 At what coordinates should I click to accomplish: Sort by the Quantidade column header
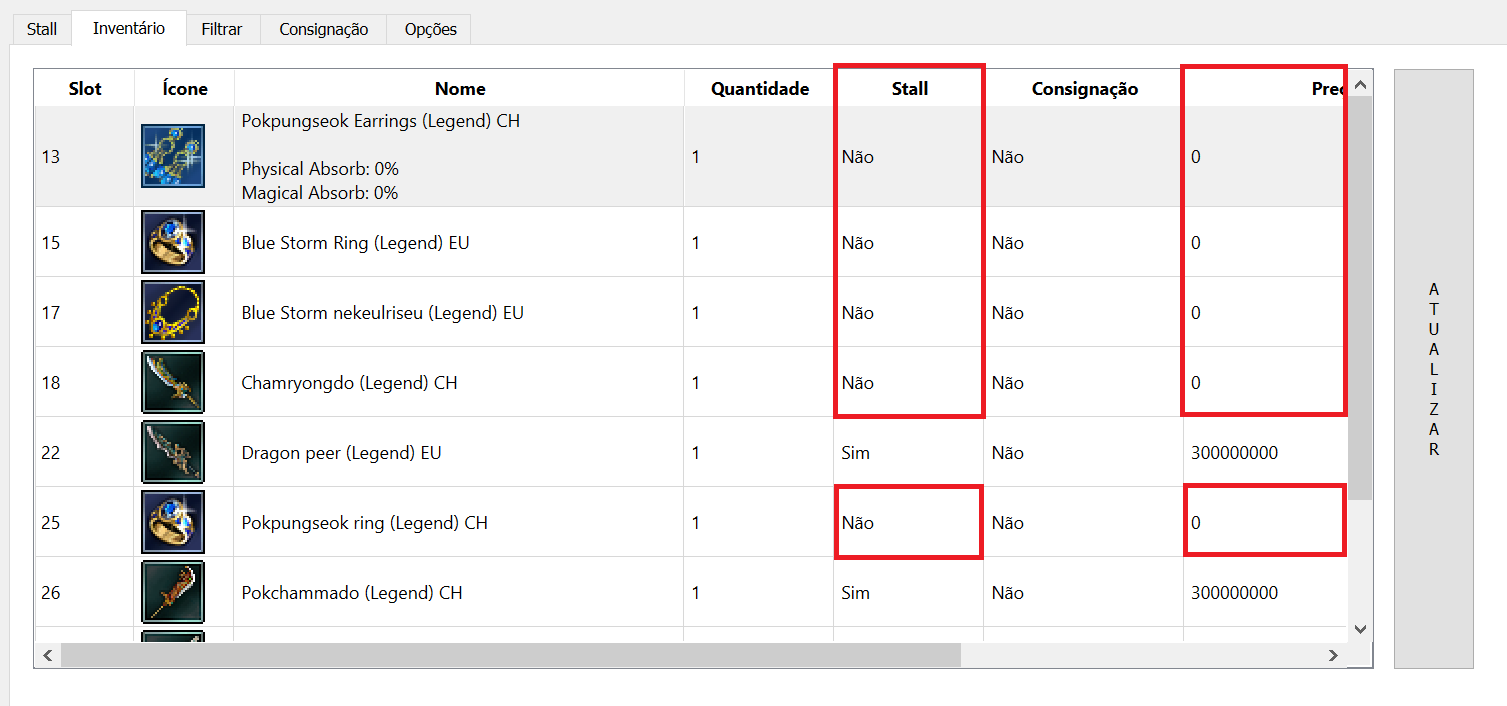coord(759,89)
